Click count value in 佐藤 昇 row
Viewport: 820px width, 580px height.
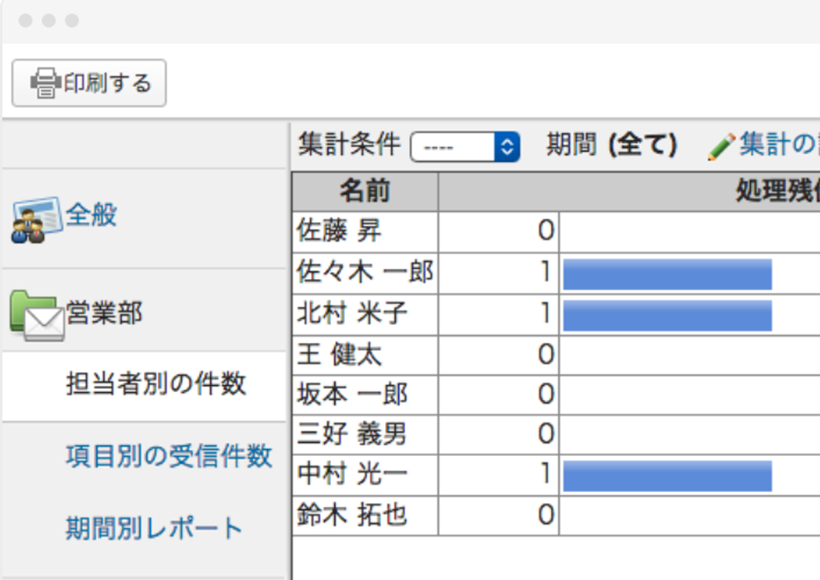click(x=546, y=231)
